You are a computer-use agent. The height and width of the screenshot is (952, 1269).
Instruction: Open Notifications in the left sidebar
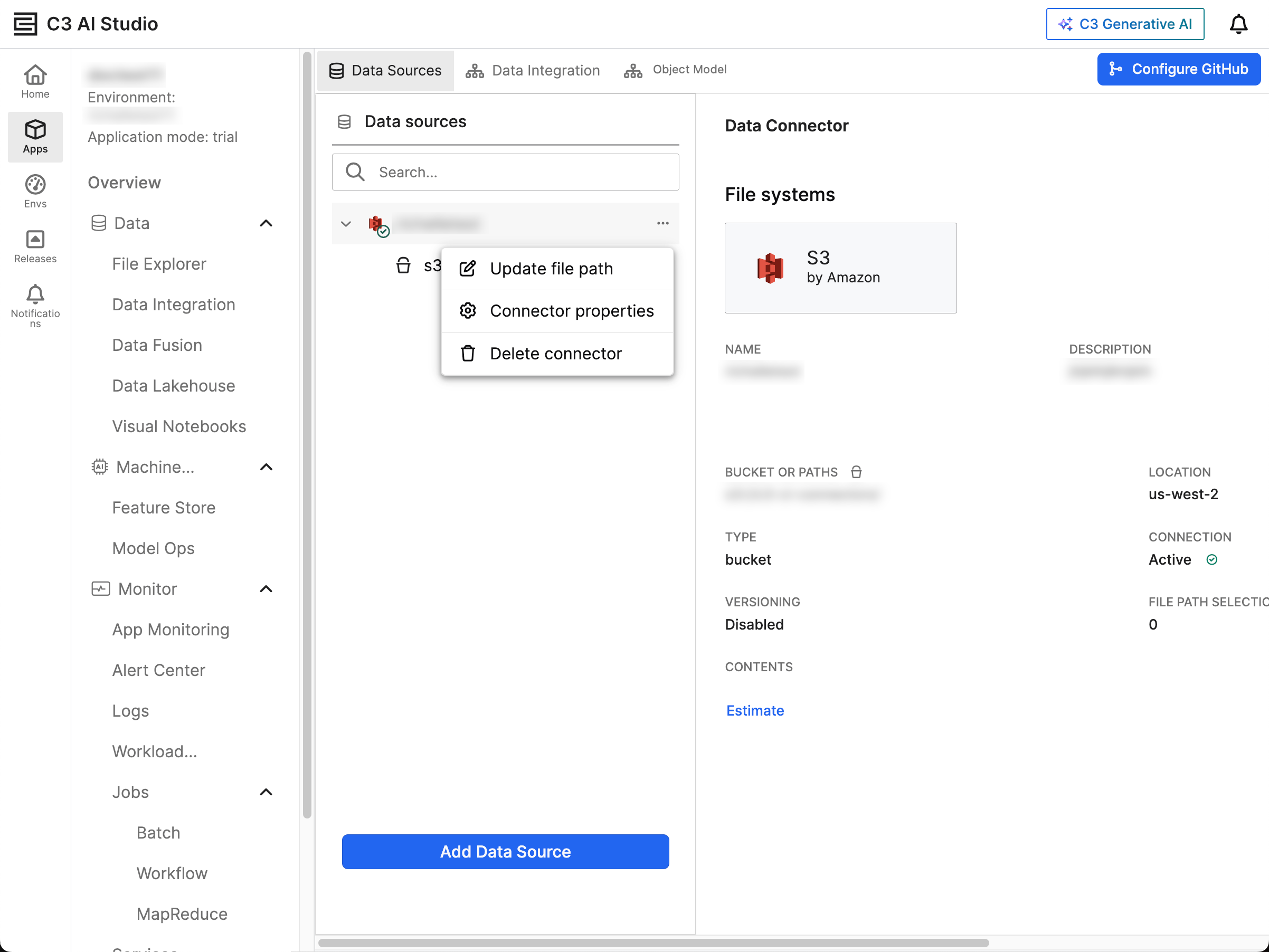[x=35, y=306]
